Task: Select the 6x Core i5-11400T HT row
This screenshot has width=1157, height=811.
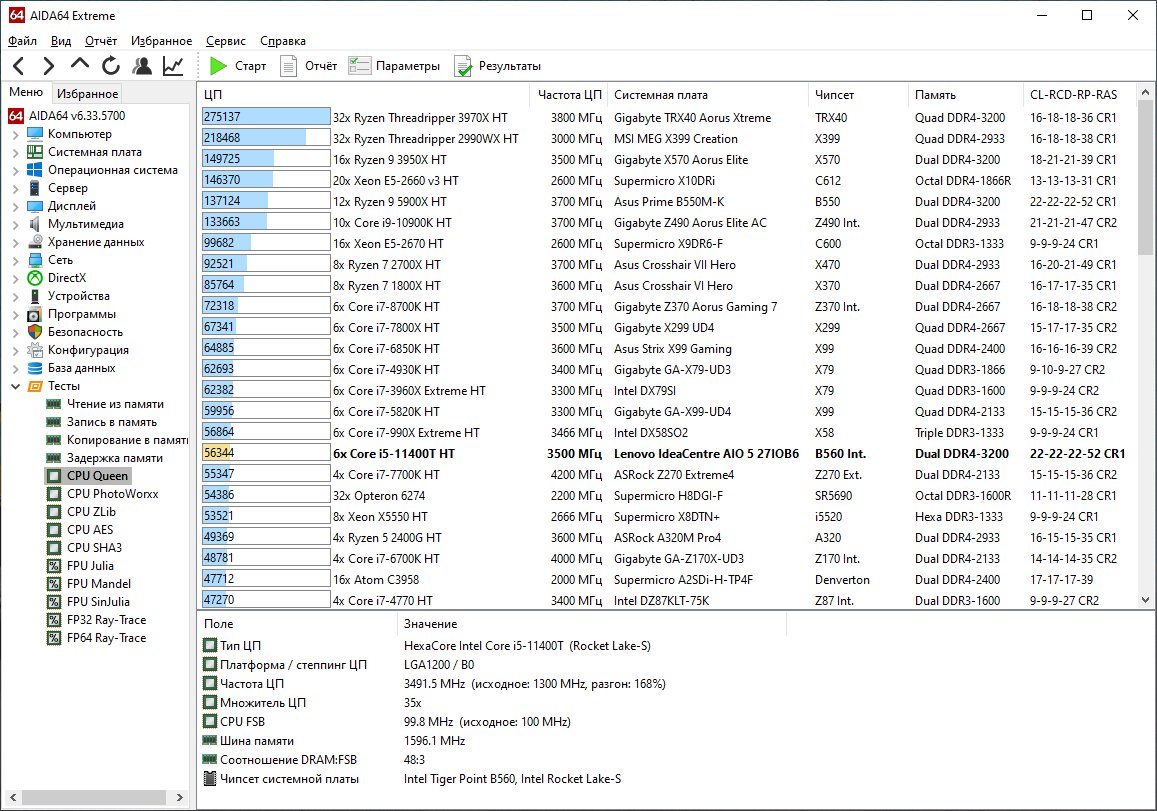Action: point(667,454)
